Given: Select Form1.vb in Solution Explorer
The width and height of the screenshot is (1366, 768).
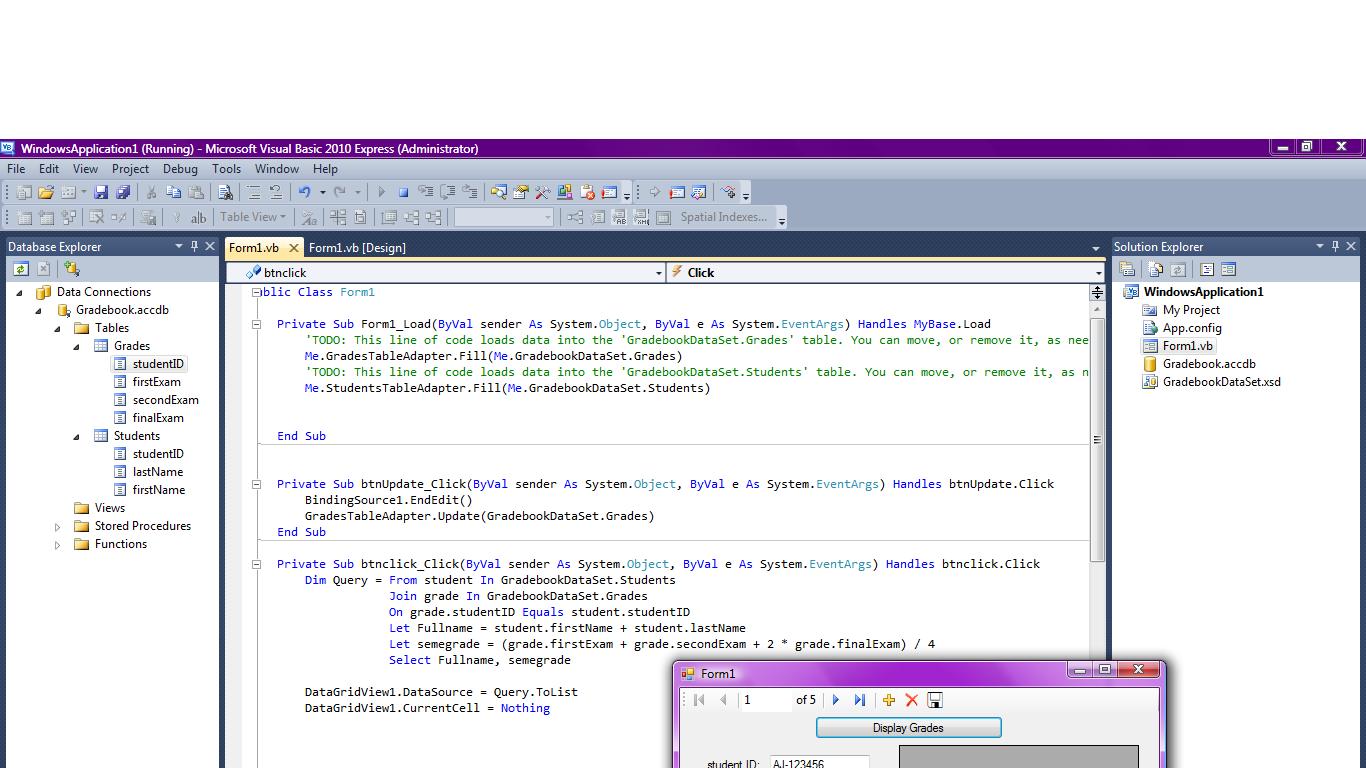Looking at the screenshot, I should (1187, 346).
